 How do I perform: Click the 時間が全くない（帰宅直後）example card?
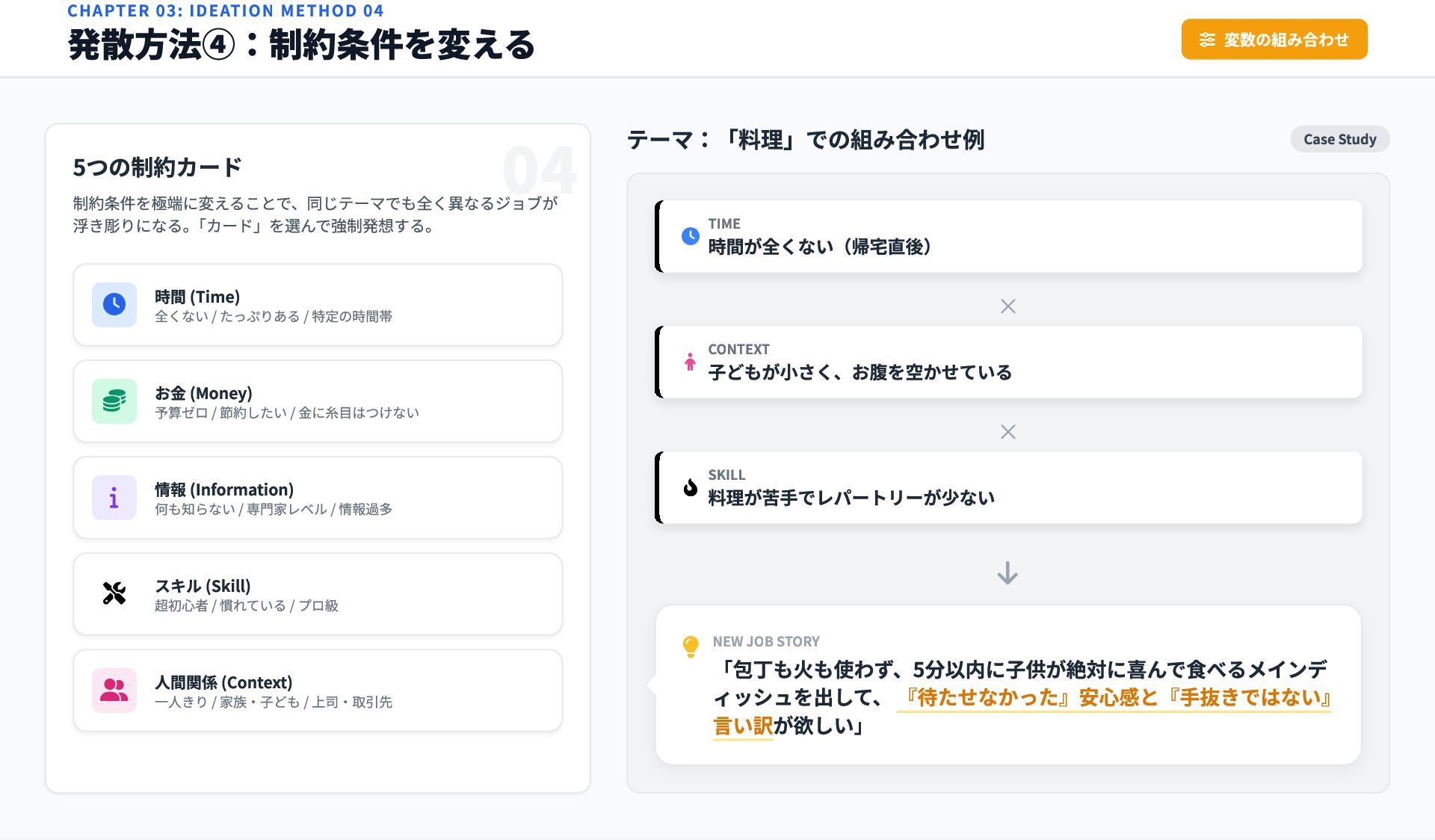1009,236
